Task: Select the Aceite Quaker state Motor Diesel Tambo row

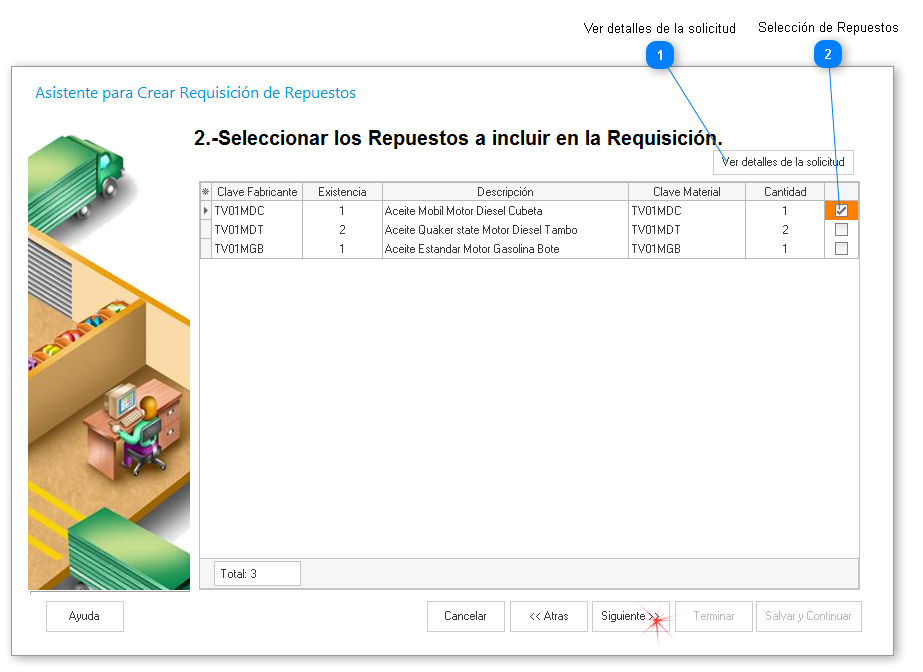Action: (481, 230)
